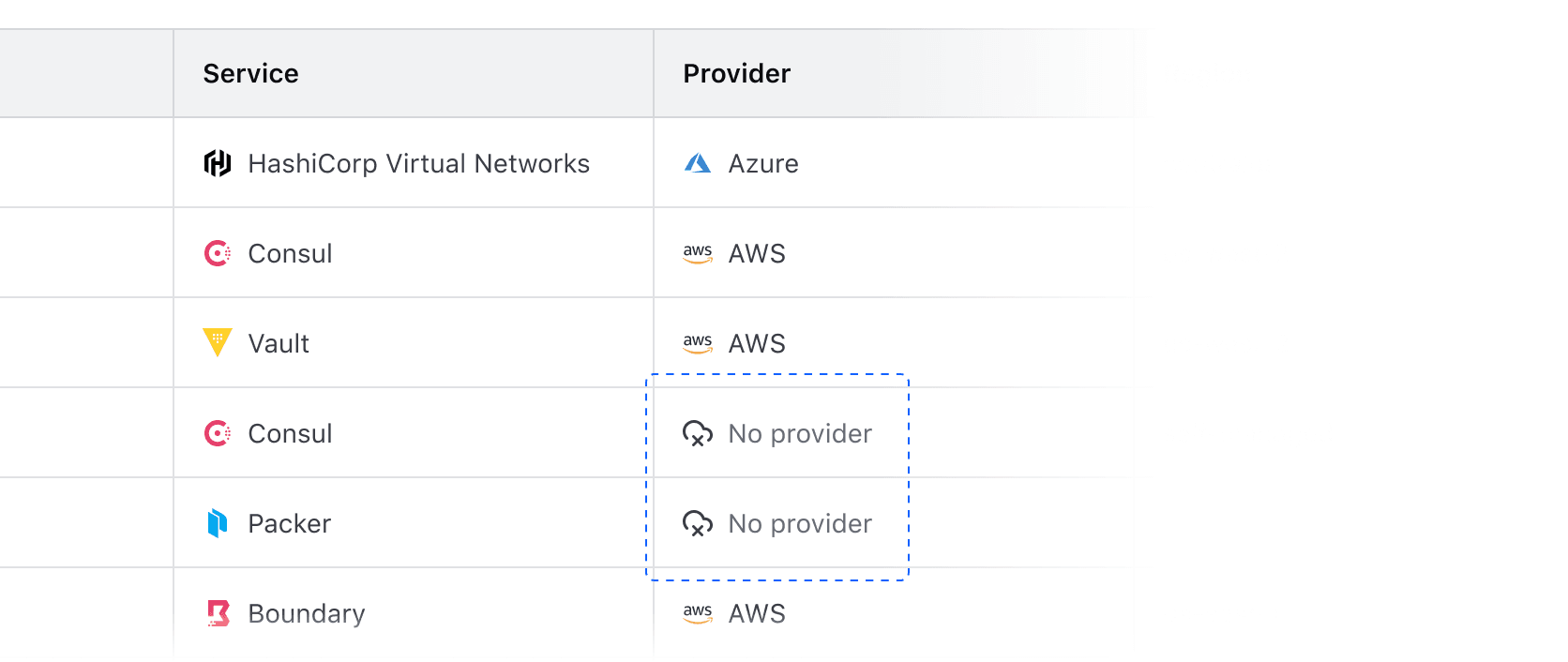This screenshot has height=662, width=1568.
Task: Select the Provider column header
Action: [736, 72]
